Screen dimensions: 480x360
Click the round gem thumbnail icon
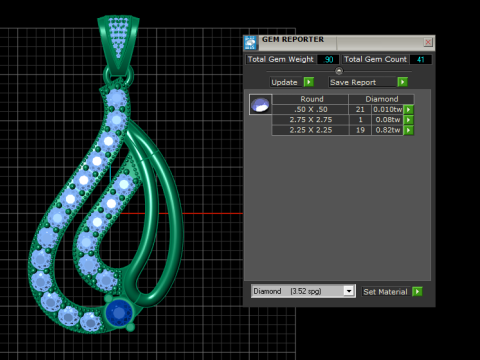260,105
